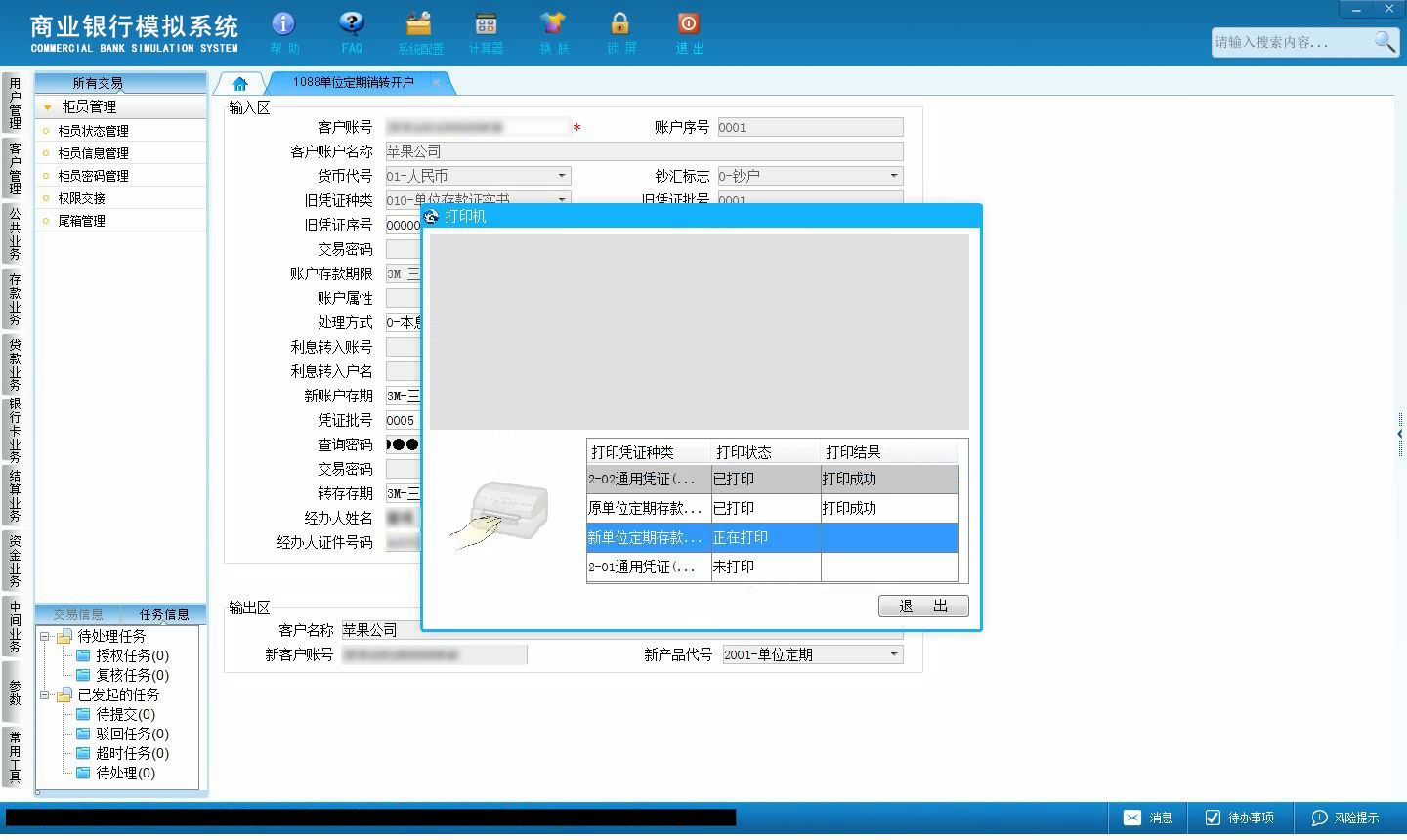Open the 货币代号 dropdown
This screenshot has height=840, width=1407.
coord(562,176)
